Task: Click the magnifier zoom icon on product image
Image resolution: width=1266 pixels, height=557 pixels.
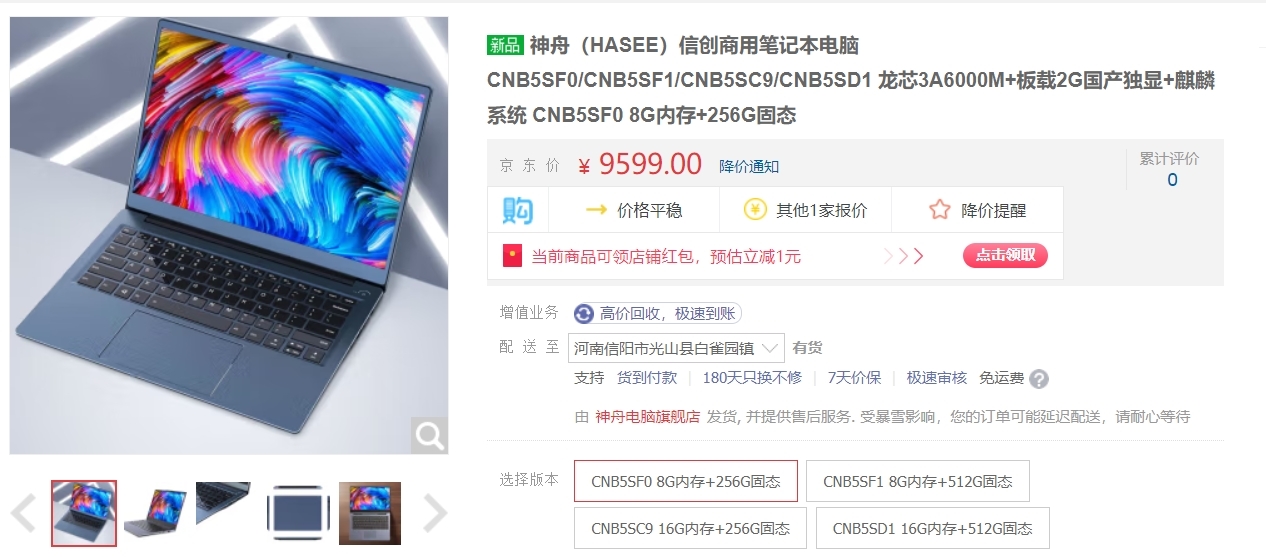Action: 430,436
